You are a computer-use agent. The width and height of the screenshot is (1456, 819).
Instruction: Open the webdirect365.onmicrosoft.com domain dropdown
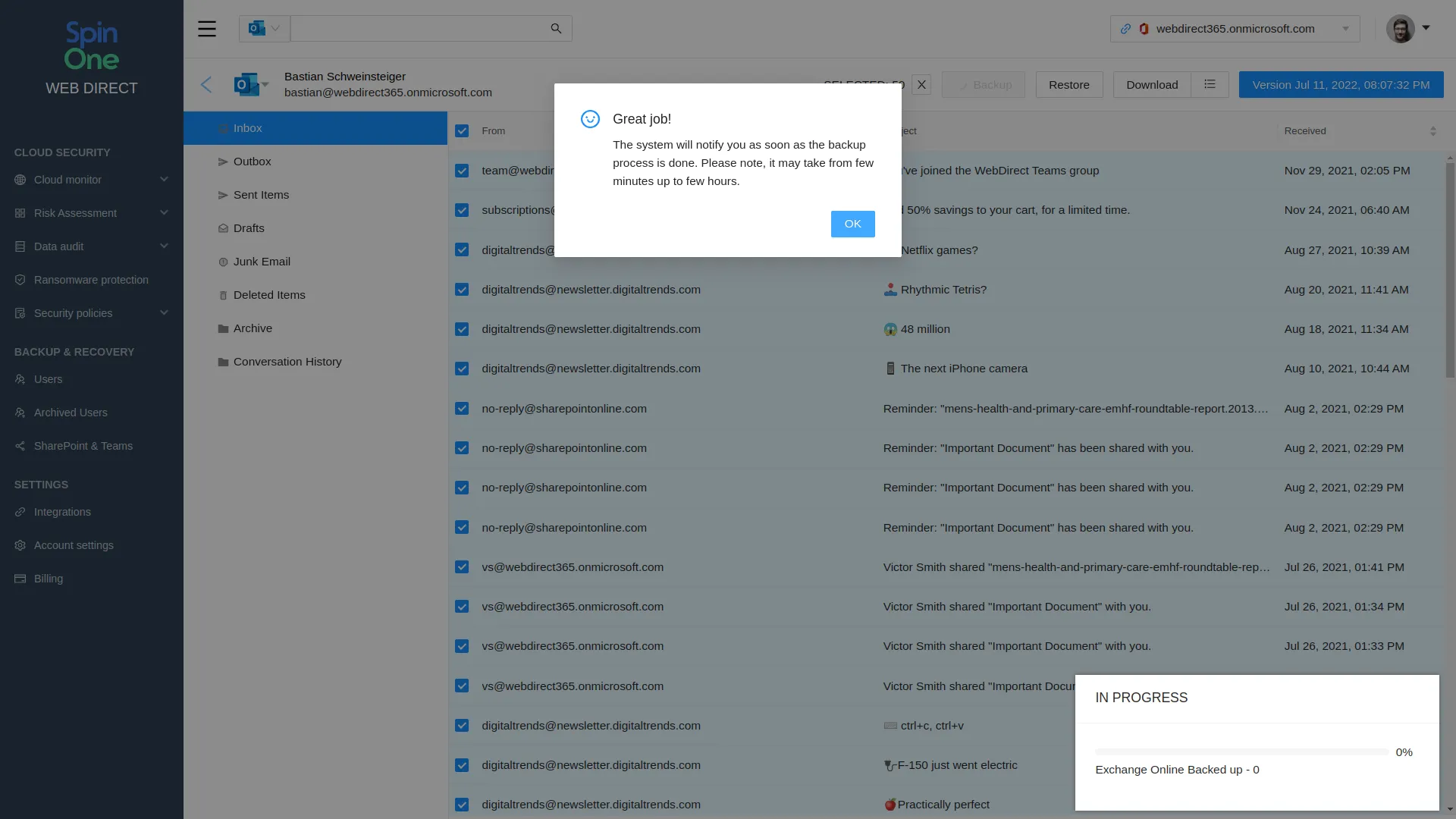pyautogui.click(x=1235, y=29)
